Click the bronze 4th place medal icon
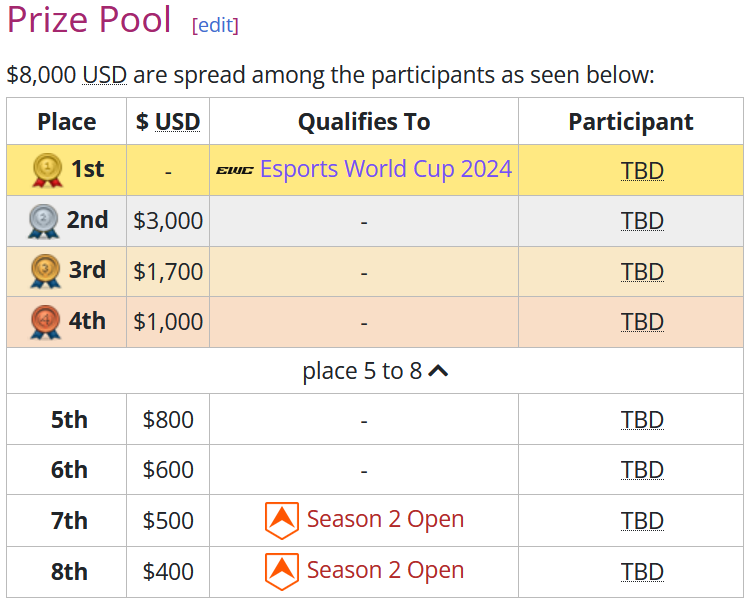753x606 pixels. coord(44,322)
